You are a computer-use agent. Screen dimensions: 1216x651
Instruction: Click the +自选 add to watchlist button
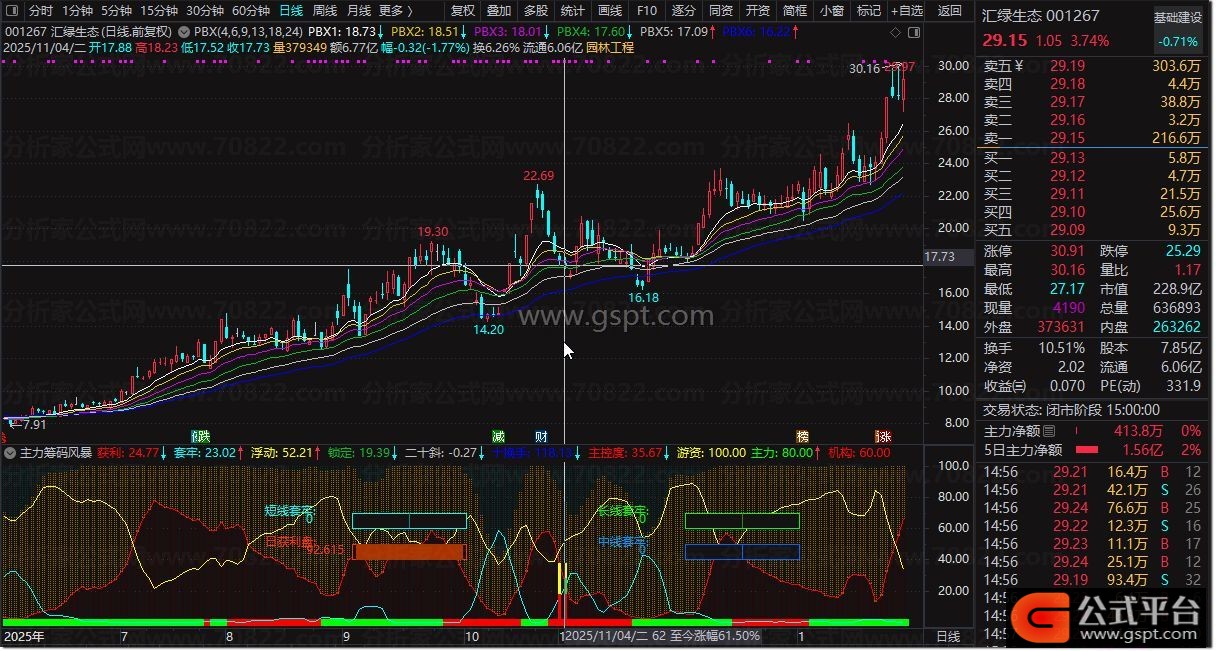(x=906, y=11)
